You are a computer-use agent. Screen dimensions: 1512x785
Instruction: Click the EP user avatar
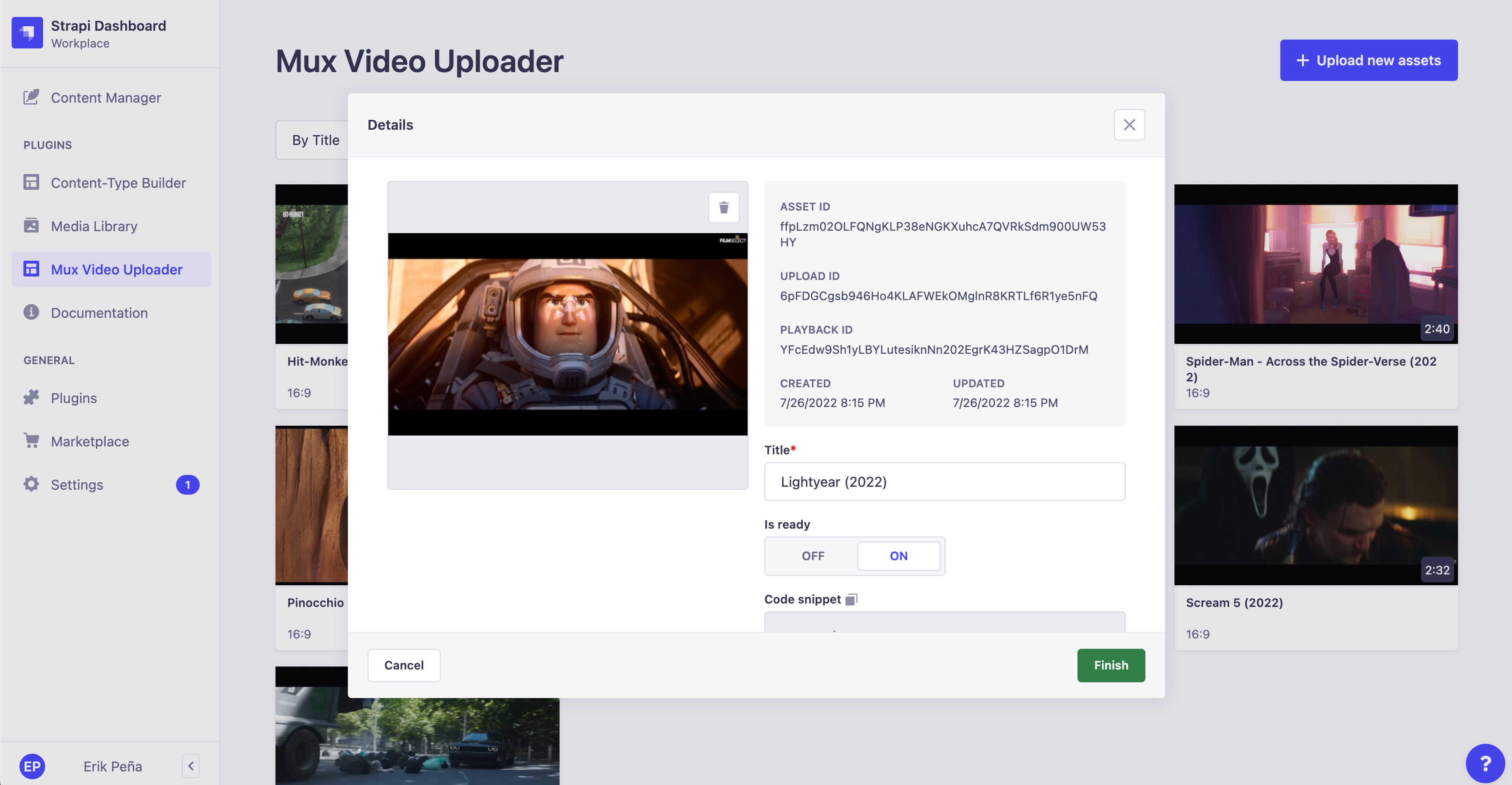(x=32, y=766)
